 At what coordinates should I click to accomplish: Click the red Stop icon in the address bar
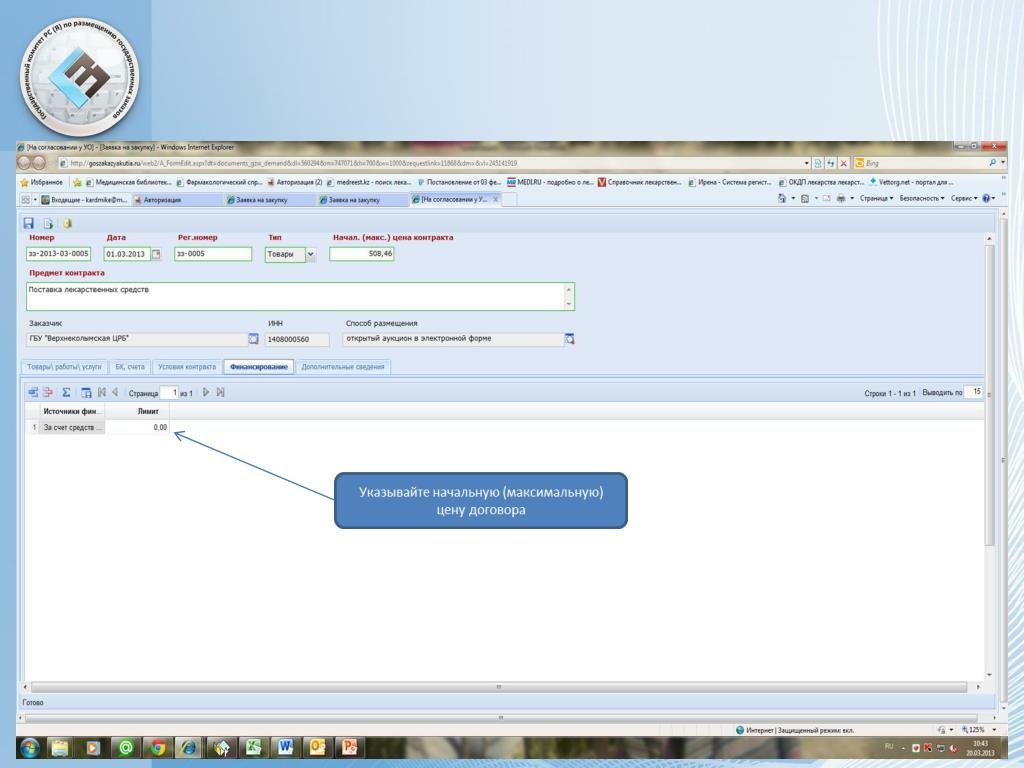(843, 163)
